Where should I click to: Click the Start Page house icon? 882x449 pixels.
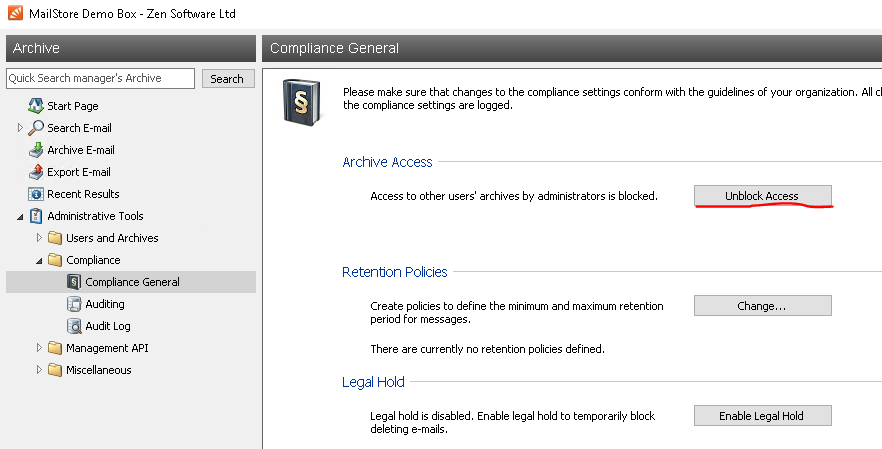[35, 105]
